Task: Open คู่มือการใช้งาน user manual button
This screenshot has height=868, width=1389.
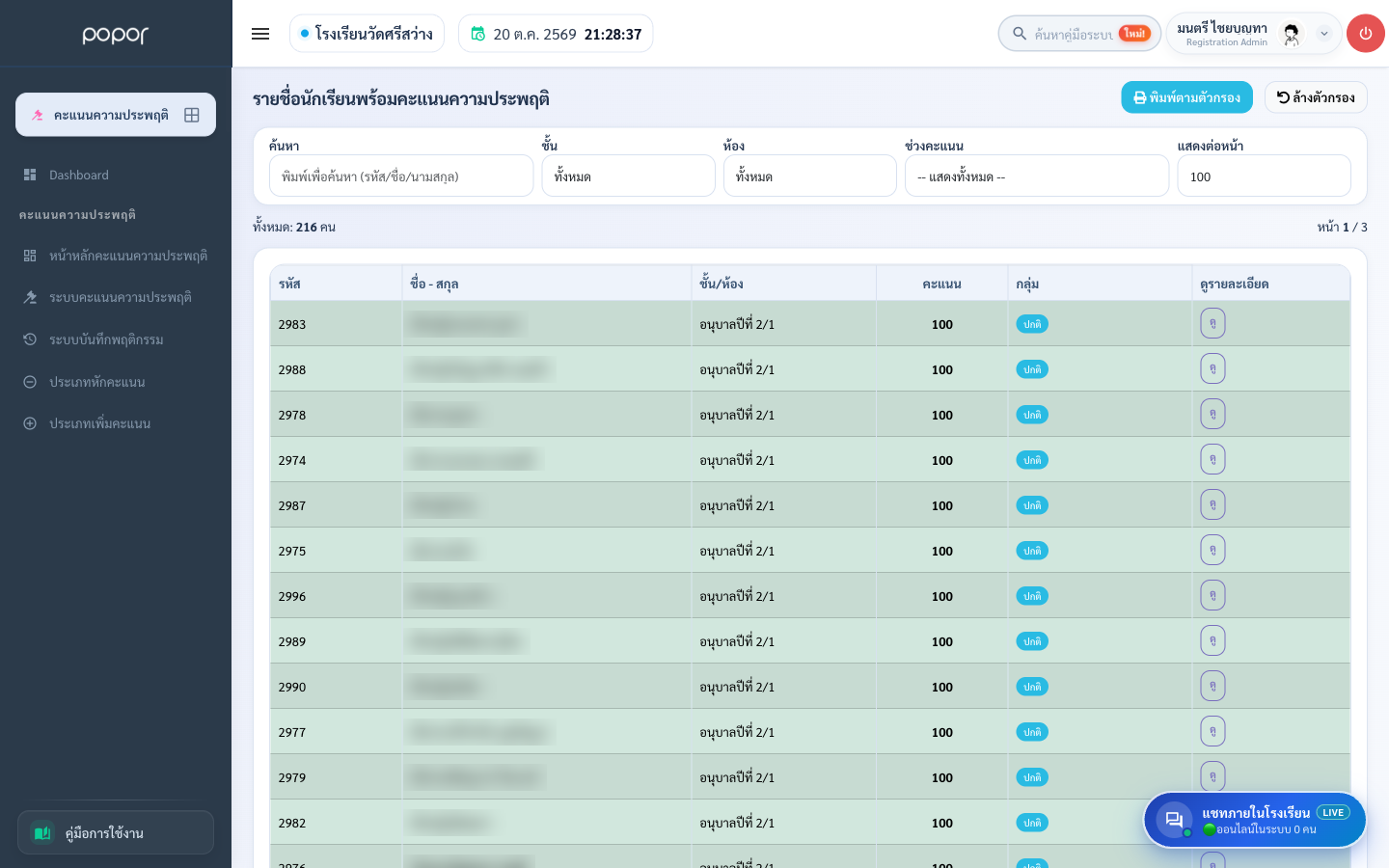Action: coord(116,832)
